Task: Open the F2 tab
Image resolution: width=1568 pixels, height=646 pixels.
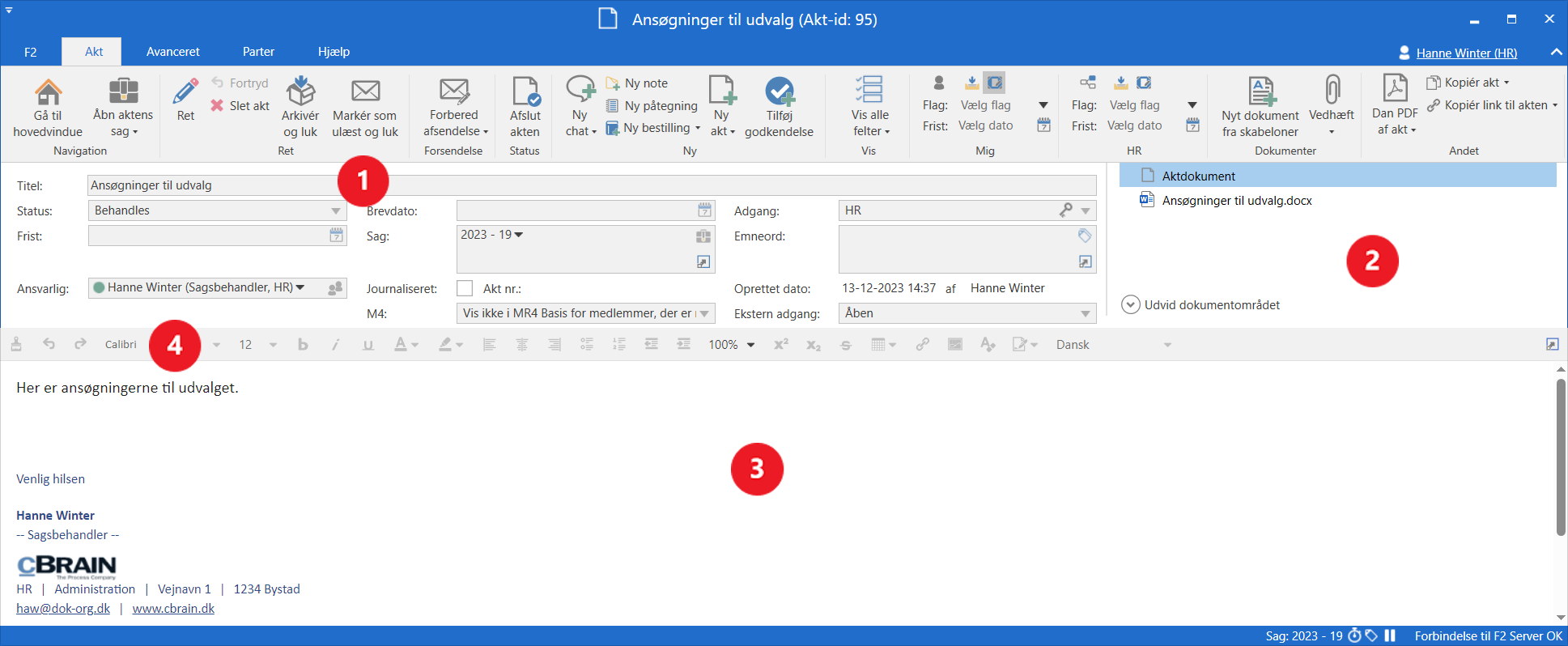Action: click(x=31, y=52)
